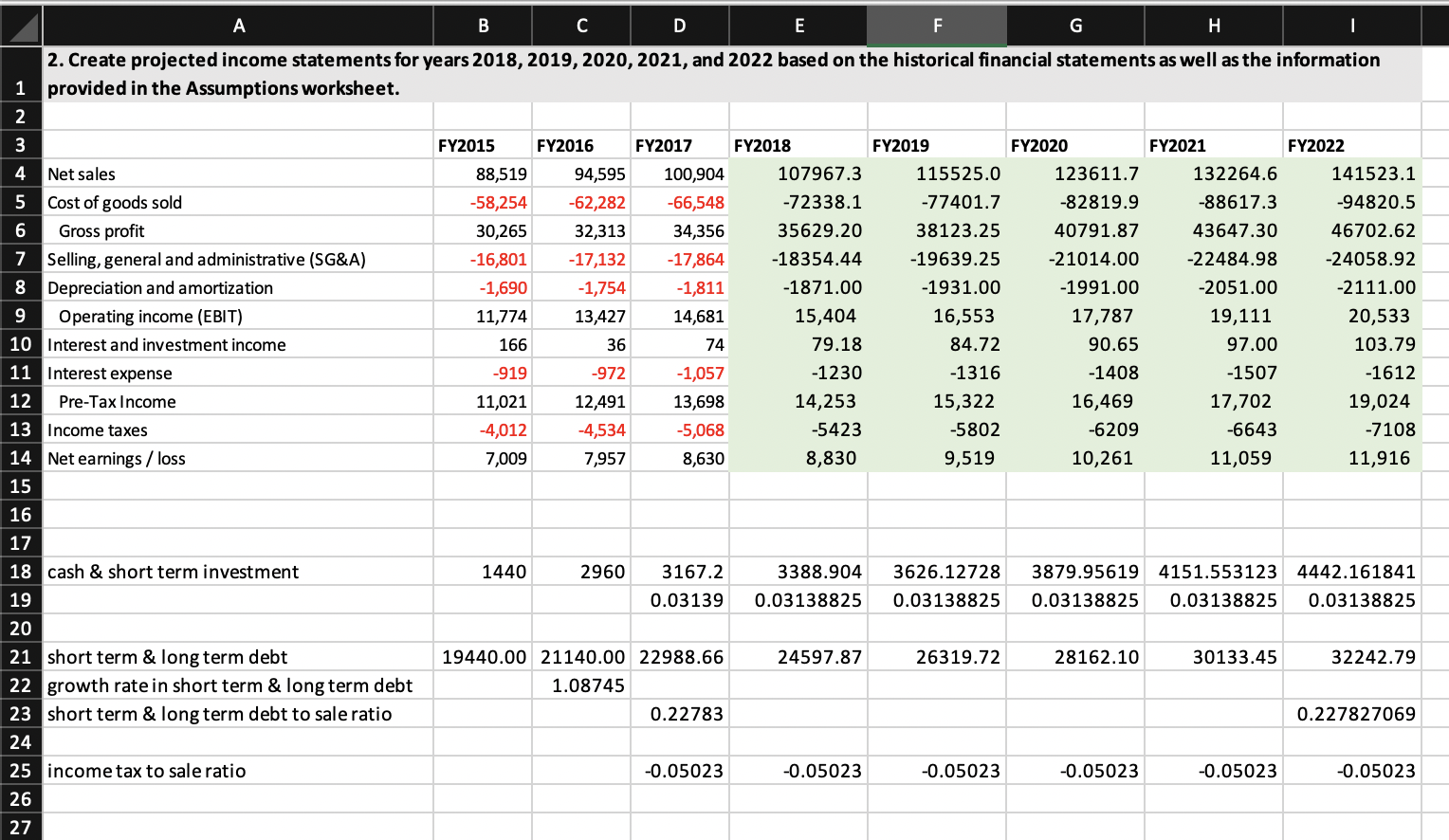The image size is (1449, 840).
Task: Click the 'Net earnings / loss' label
Action: pyautogui.click(x=117, y=459)
